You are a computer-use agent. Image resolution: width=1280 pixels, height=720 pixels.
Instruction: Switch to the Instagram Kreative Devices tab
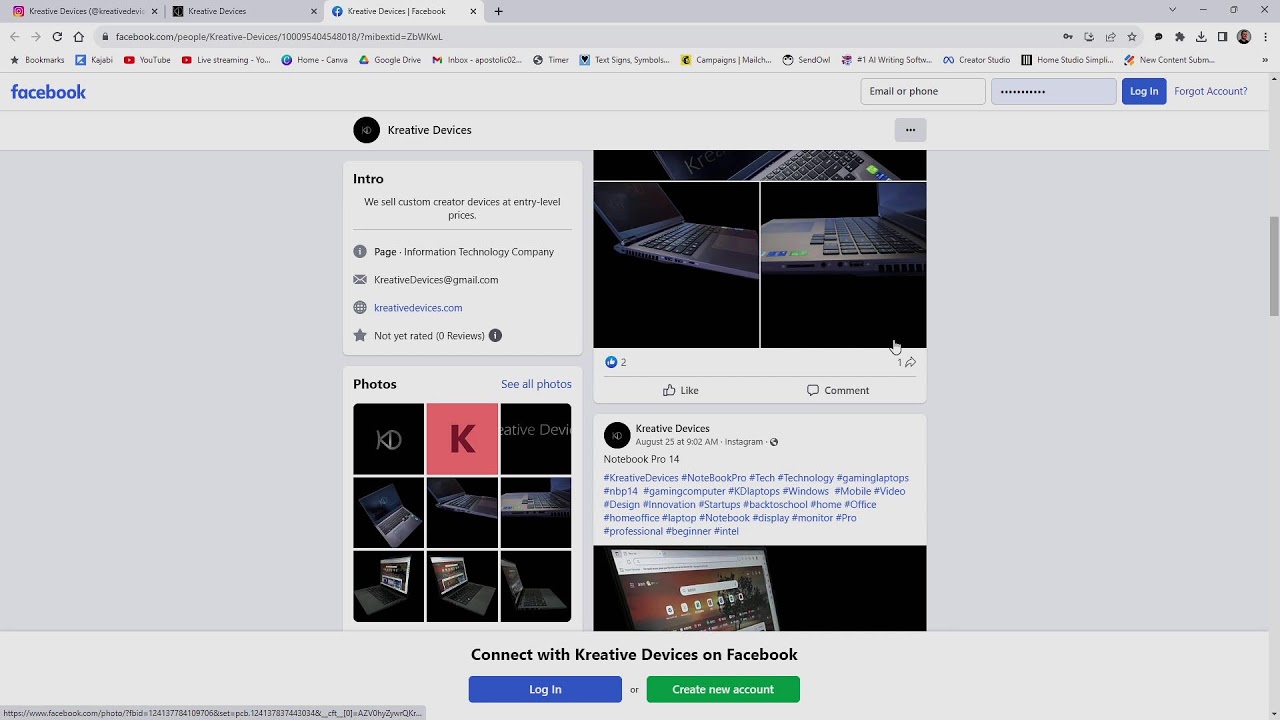[85, 11]
